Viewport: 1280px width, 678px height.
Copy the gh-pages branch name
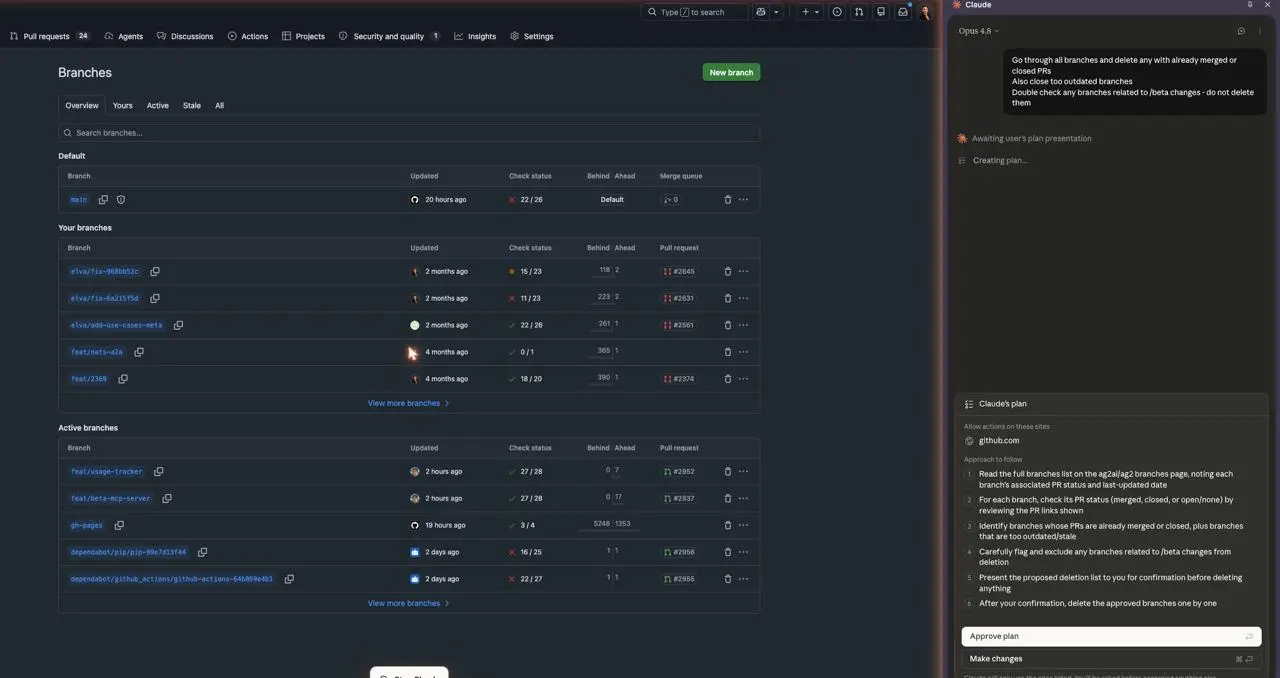point(119,525)
